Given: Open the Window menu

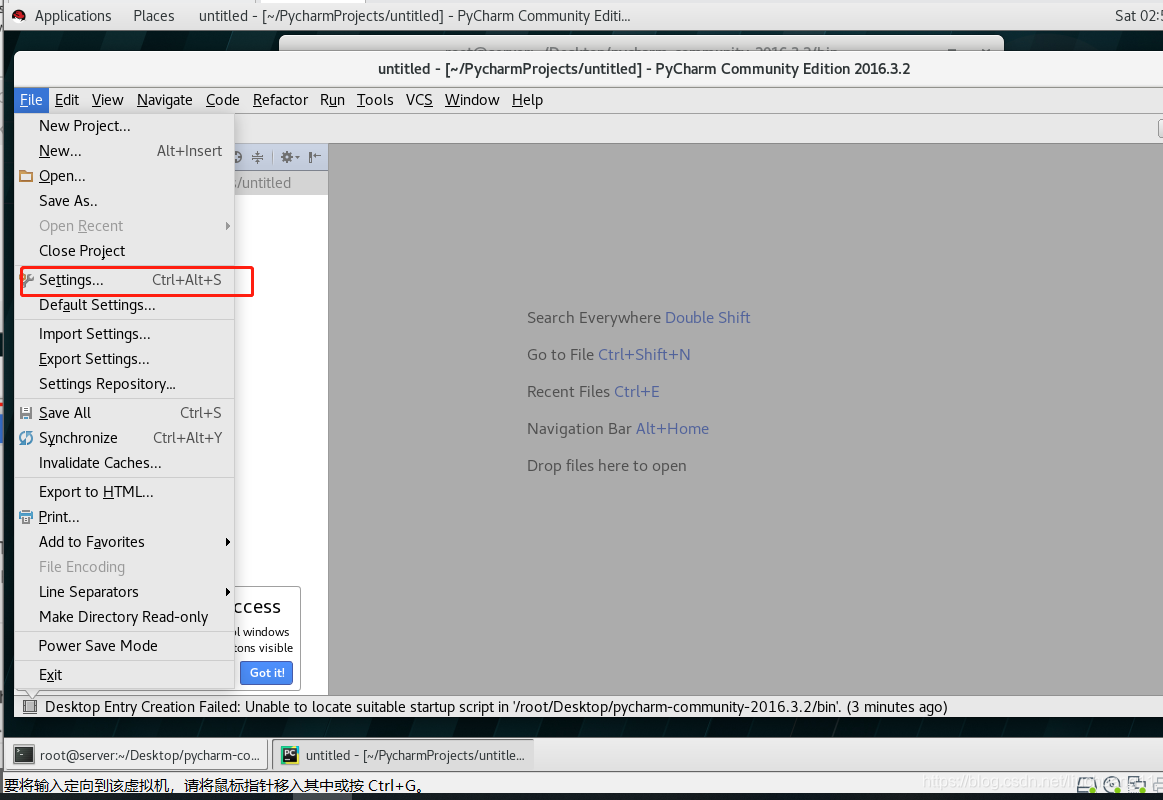Looking at the screenshot, I should pyautogui.click(x=472, y=100).
